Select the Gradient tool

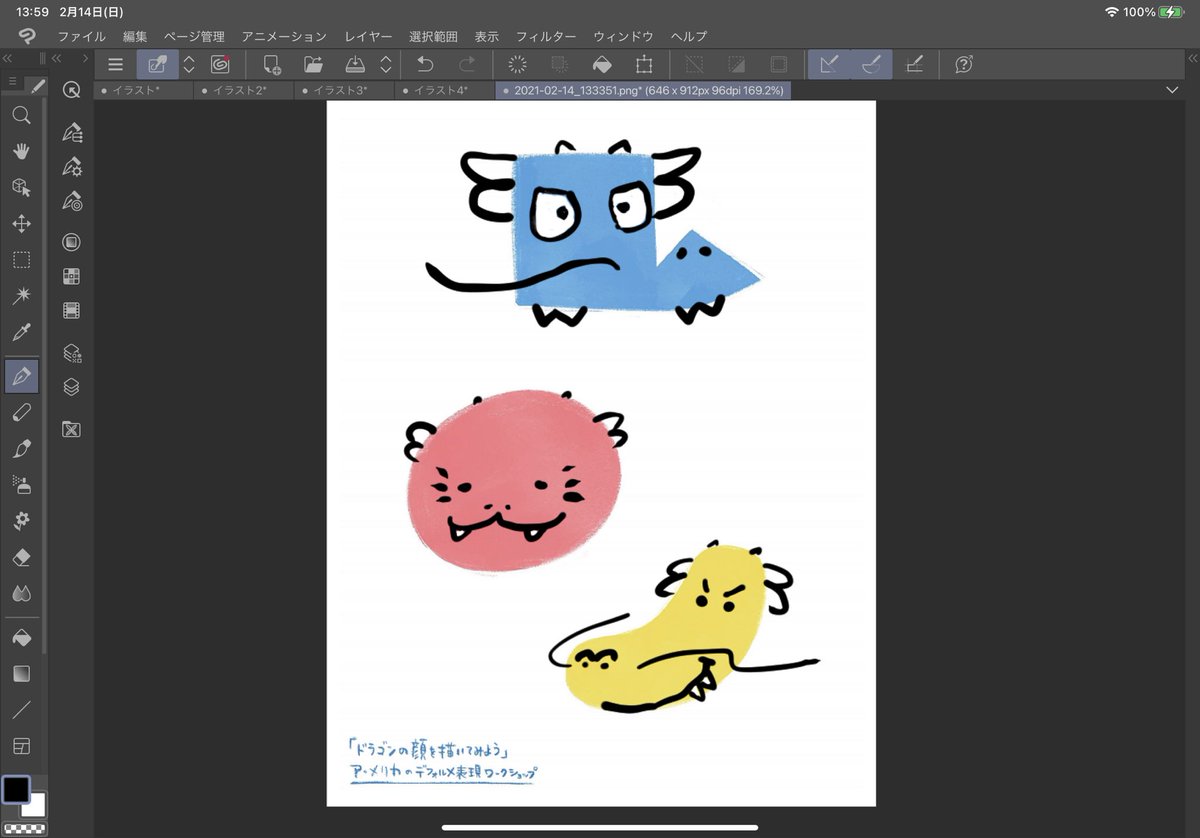[21, 673]
